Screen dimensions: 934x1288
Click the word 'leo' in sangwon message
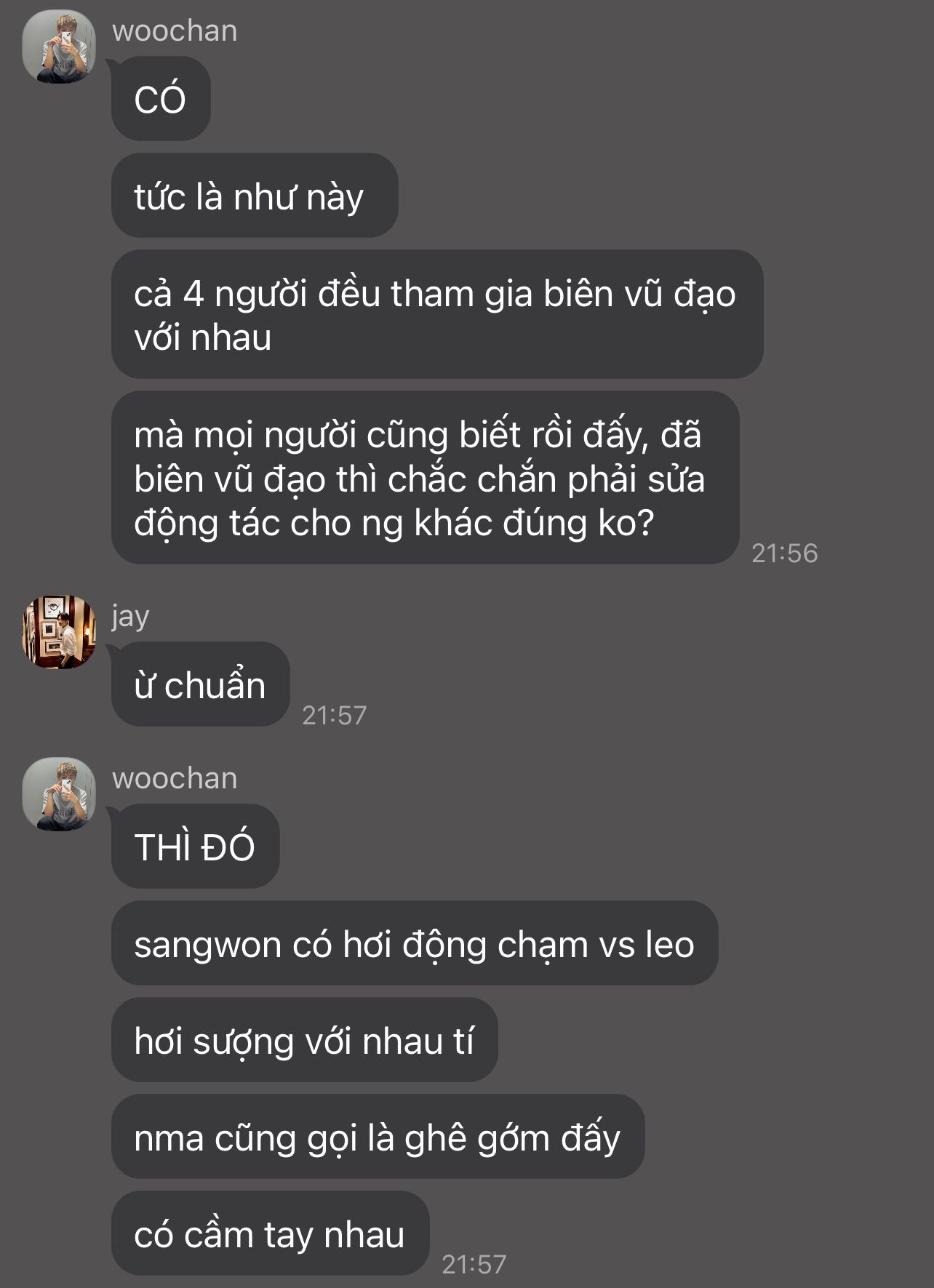[x=669, y=944]
